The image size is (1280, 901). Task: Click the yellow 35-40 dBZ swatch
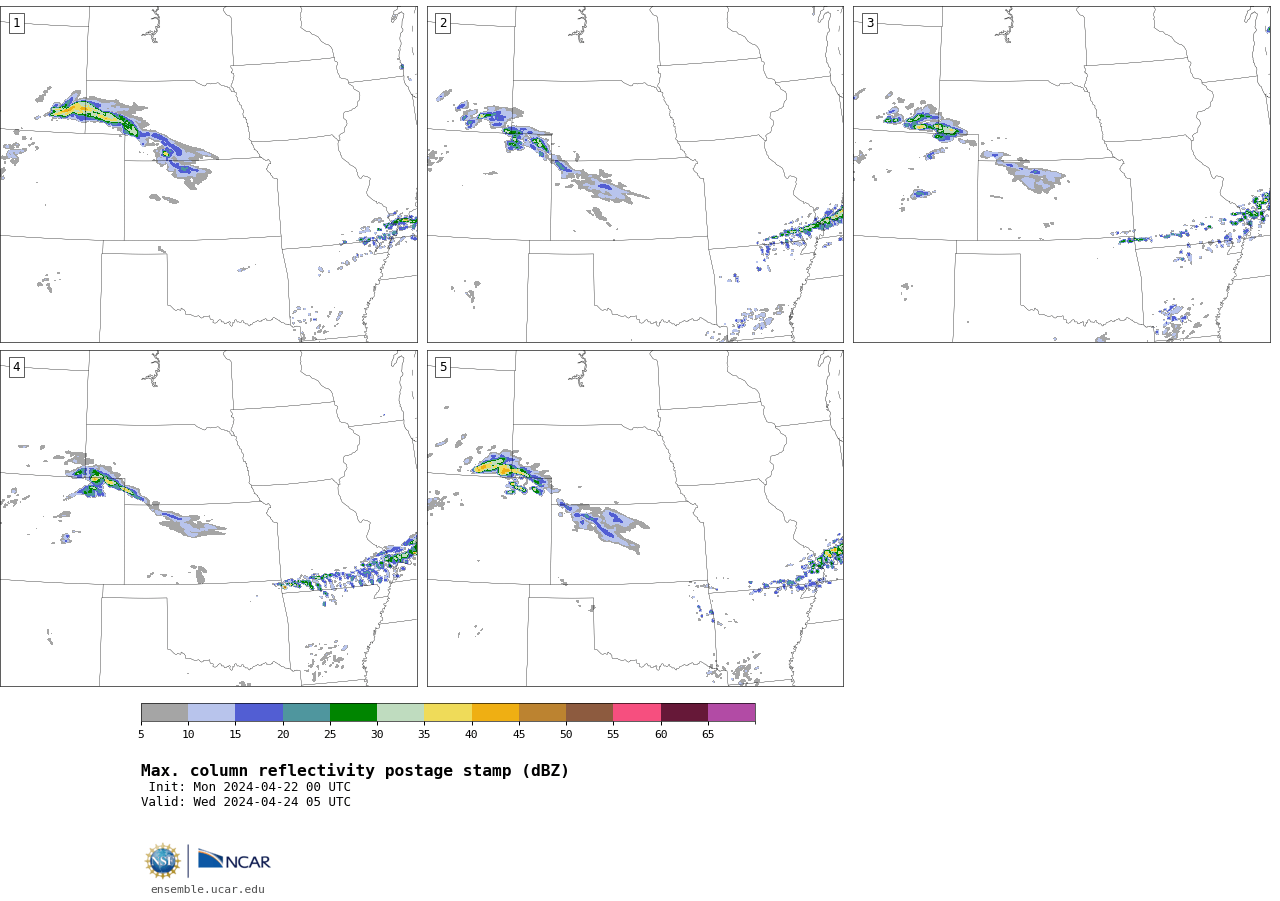448,712
